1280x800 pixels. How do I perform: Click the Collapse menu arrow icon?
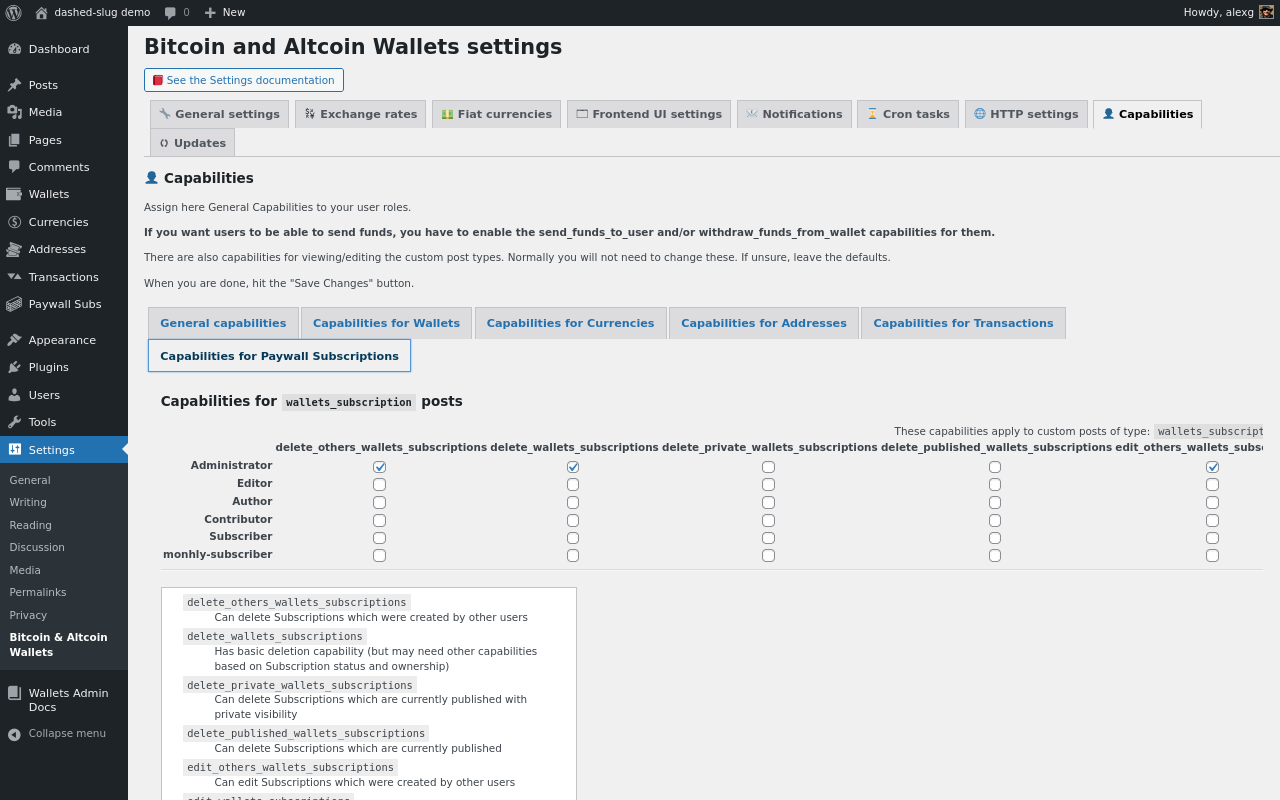point(14,734)
